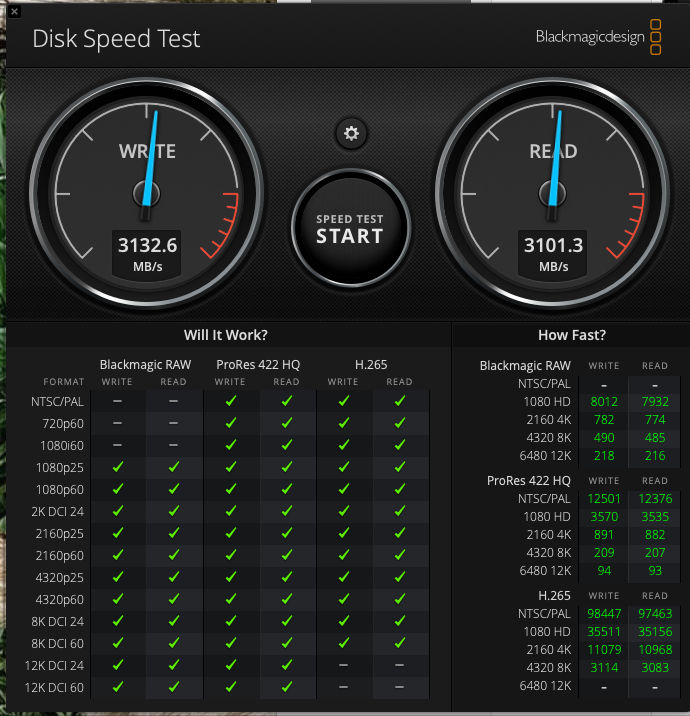Click the 882 ProRes 2160 4K read value
The height and width of the screenshot is (716, 690).
click(655, 535)
